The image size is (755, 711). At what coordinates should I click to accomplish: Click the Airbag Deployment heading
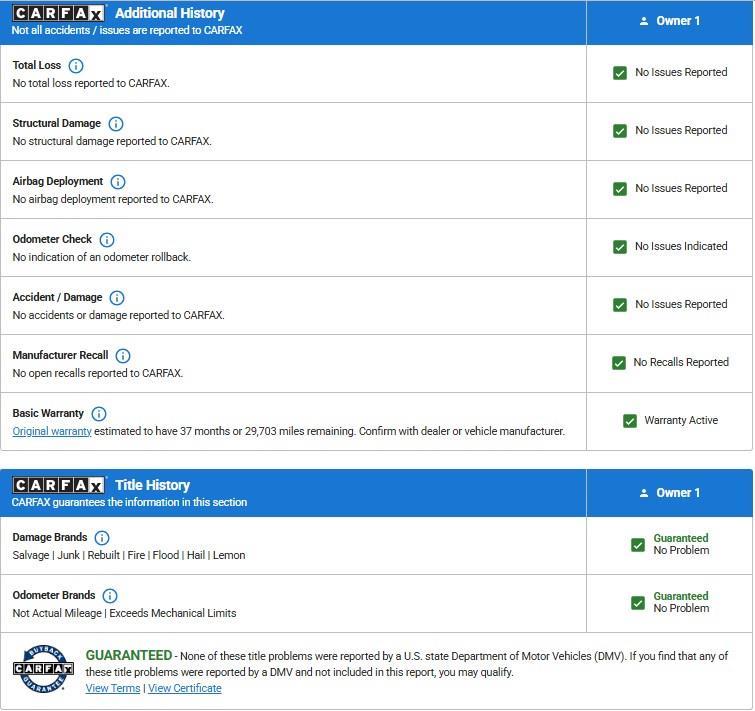pos(58,181)
